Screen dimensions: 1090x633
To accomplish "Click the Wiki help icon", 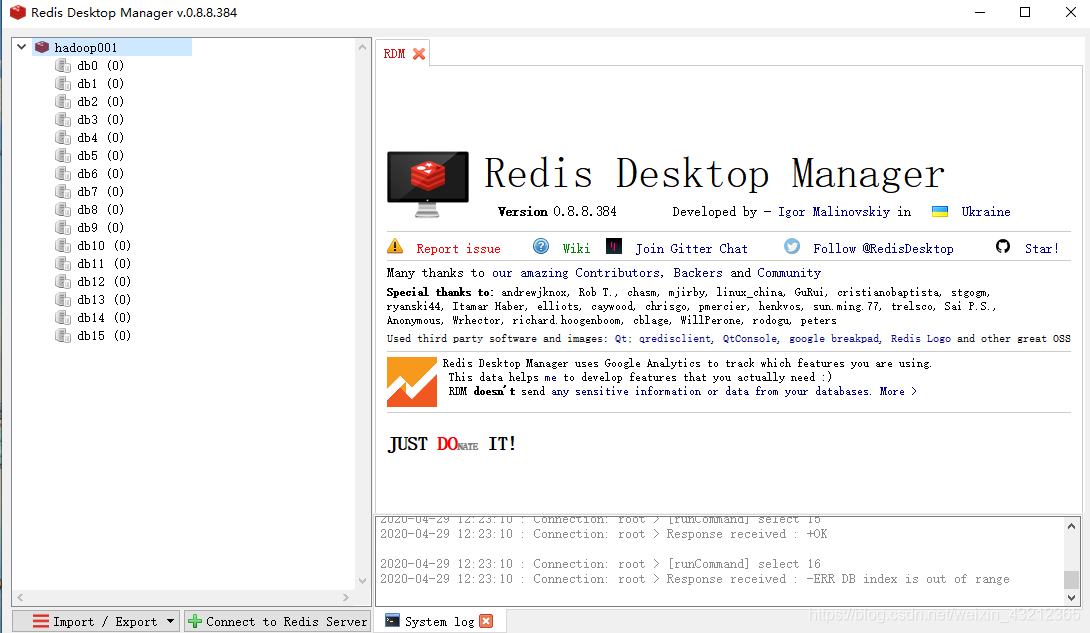I will tap(541, 246).
